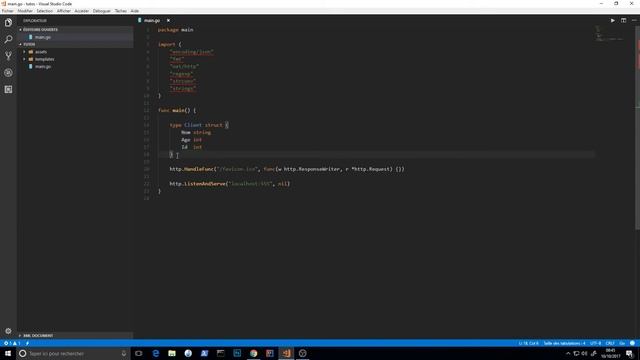This screenshot has width=640, height=360.
Task: Click the editor vertical scrollbar
Action: point(638,127)
